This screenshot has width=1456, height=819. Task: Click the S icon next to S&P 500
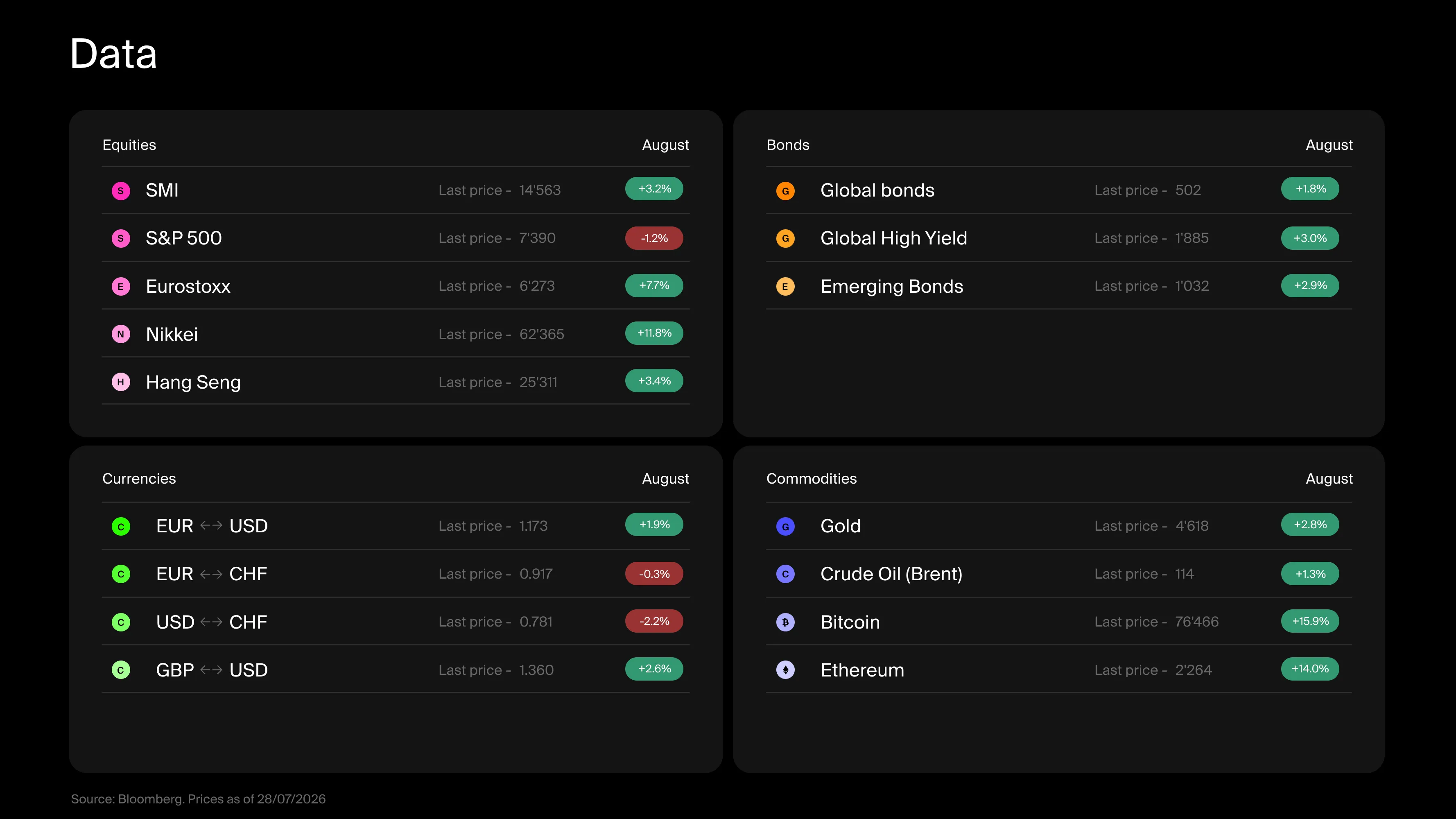click(120, 238)
